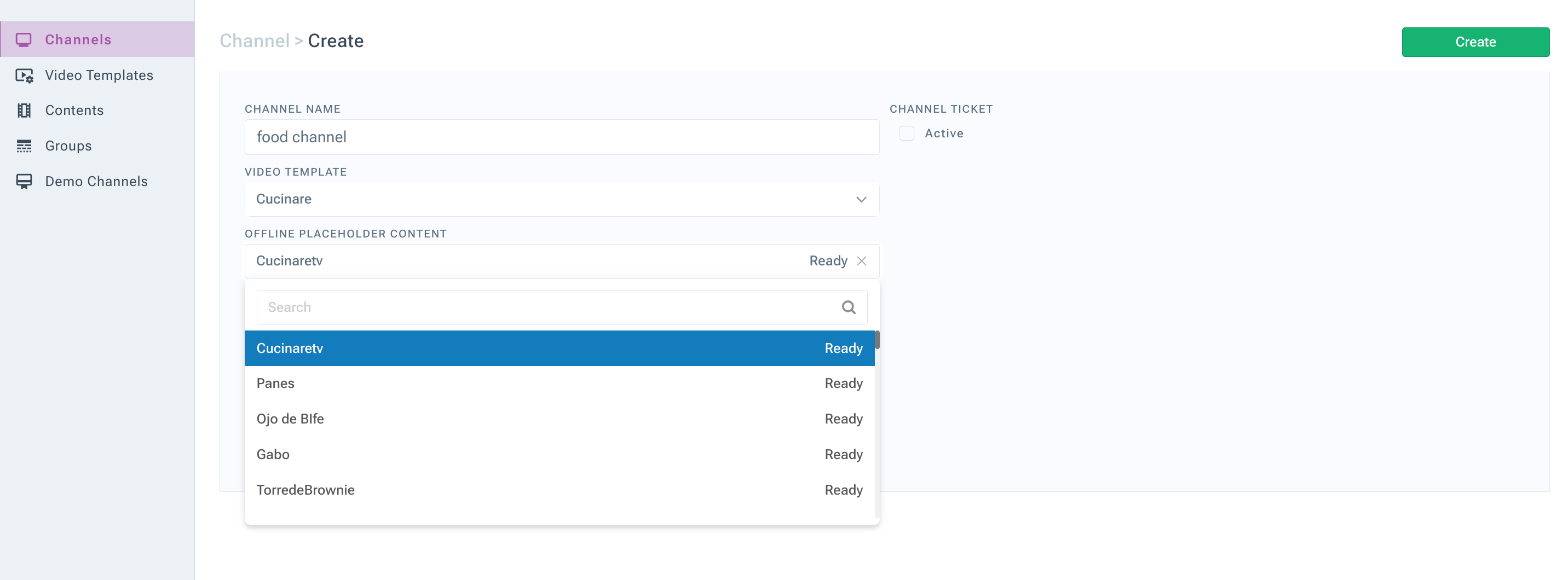Follow the Channel breadcrumb link

(255, 41)
